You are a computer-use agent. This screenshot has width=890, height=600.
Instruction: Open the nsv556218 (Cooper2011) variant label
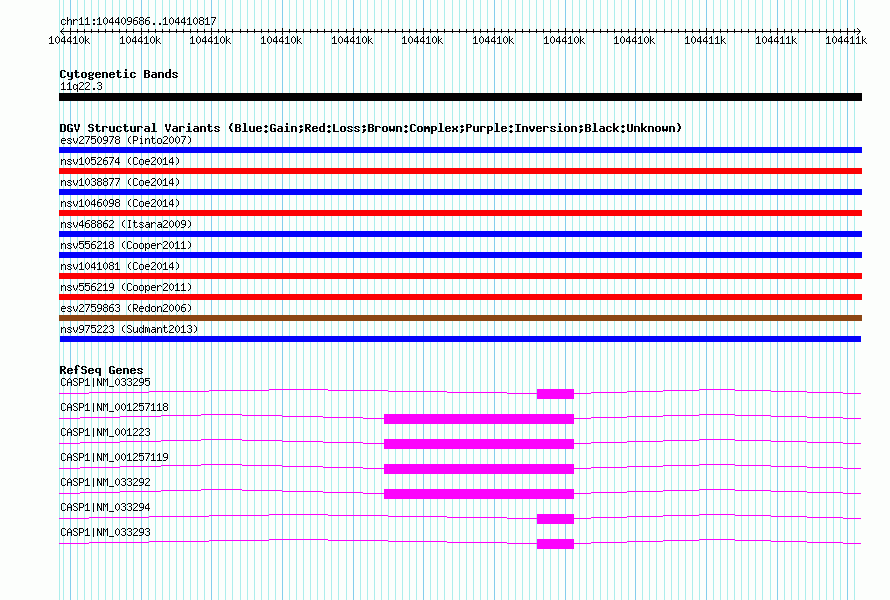pyautogui.click(x=126, y=245)
